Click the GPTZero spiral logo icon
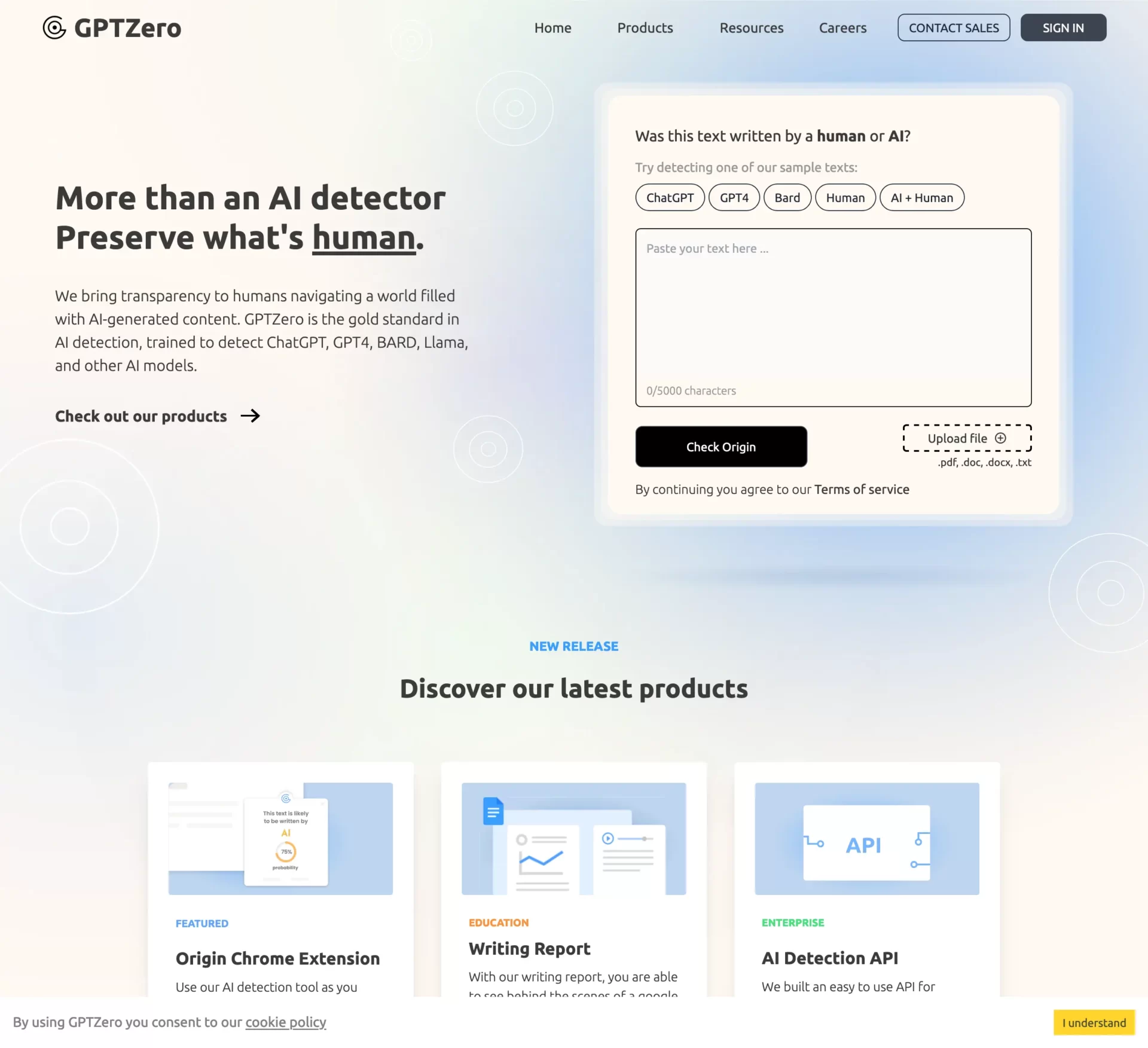1148x1048 pixels. point(54,28)
